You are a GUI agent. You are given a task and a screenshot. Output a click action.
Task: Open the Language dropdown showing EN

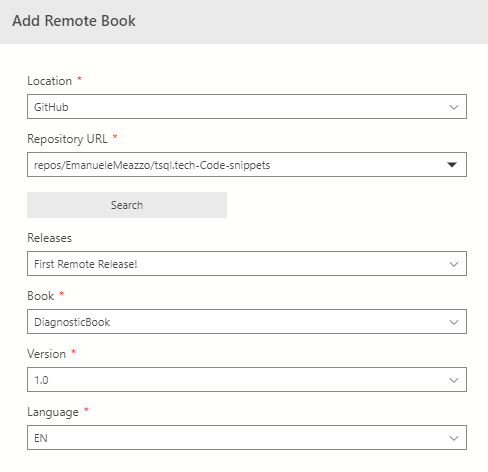[x=247, y=438]
